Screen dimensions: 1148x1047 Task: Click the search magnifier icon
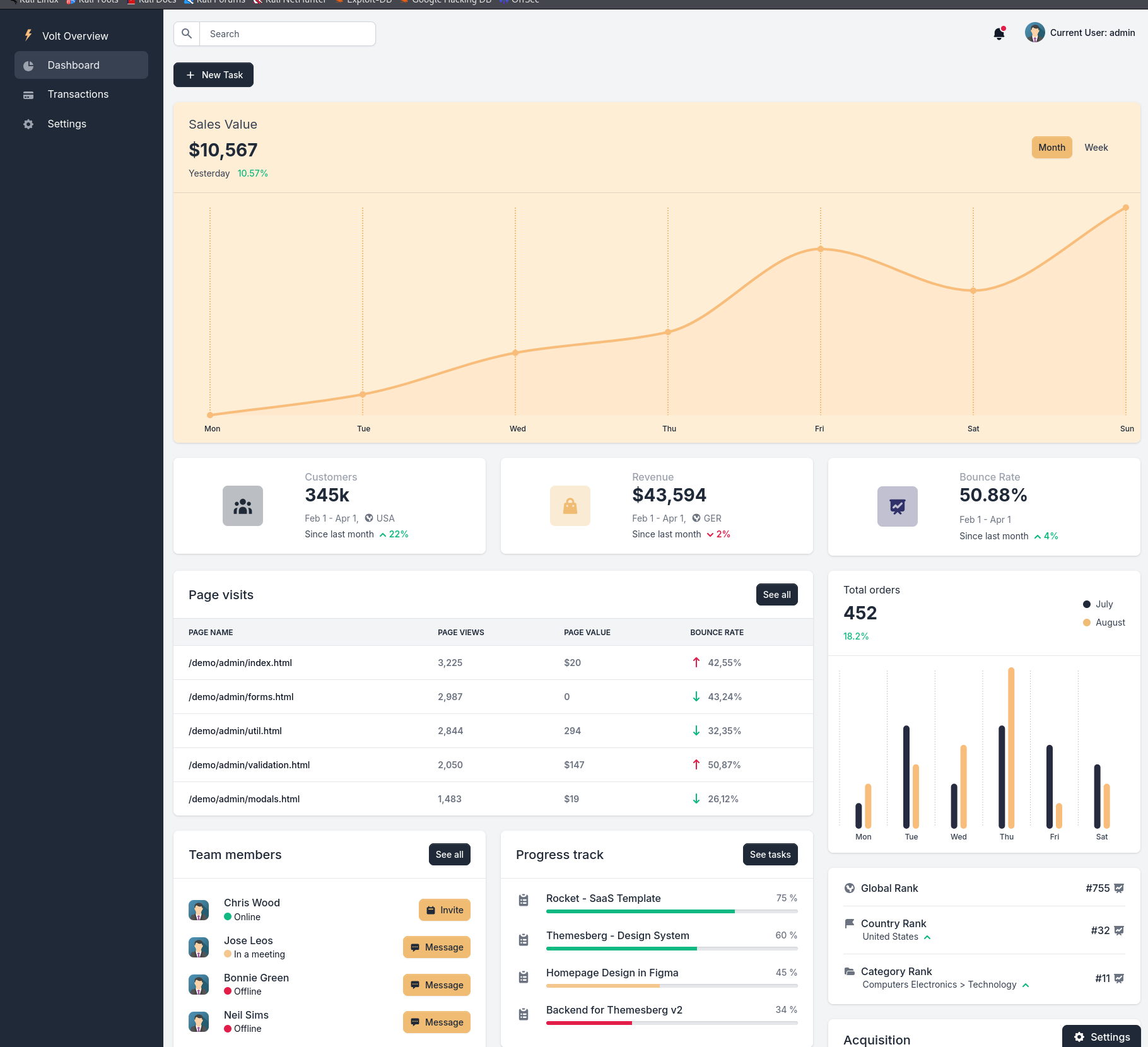pos(187,34)
